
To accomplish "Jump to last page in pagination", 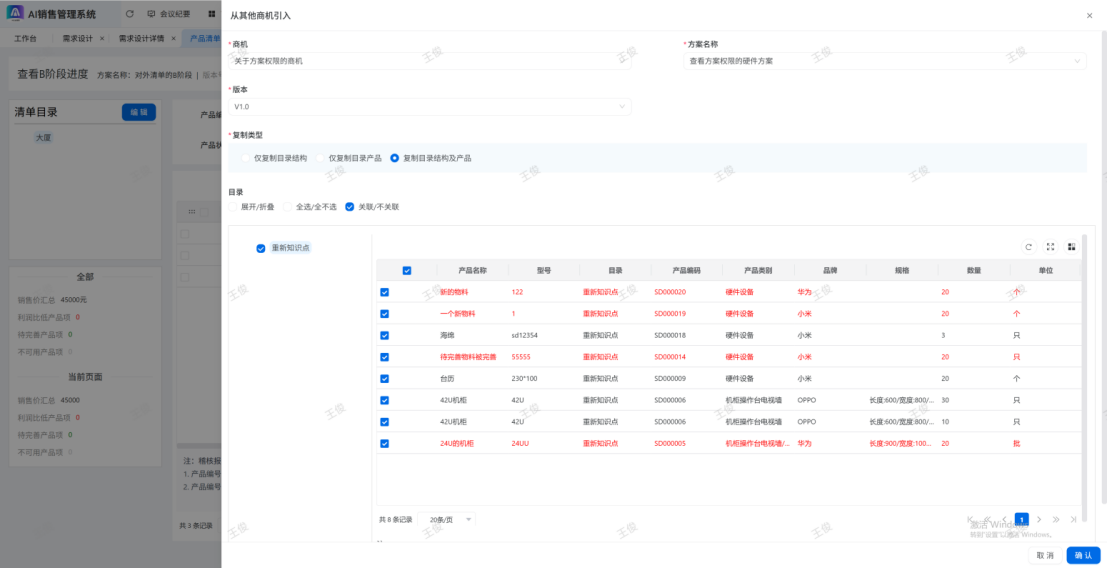I will [1073, 520].
